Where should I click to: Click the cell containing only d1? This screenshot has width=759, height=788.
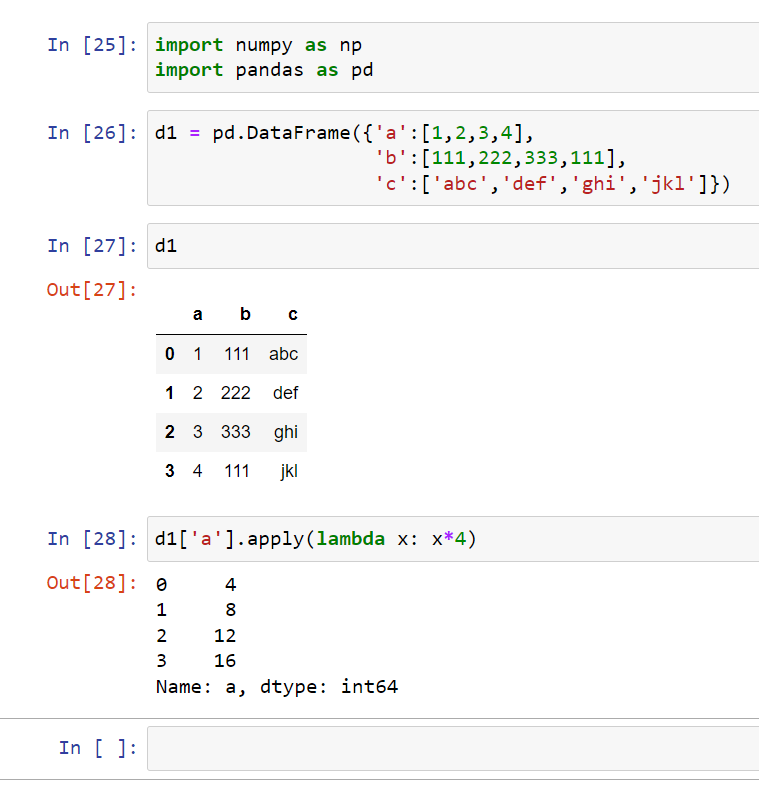tap(453, 246)
